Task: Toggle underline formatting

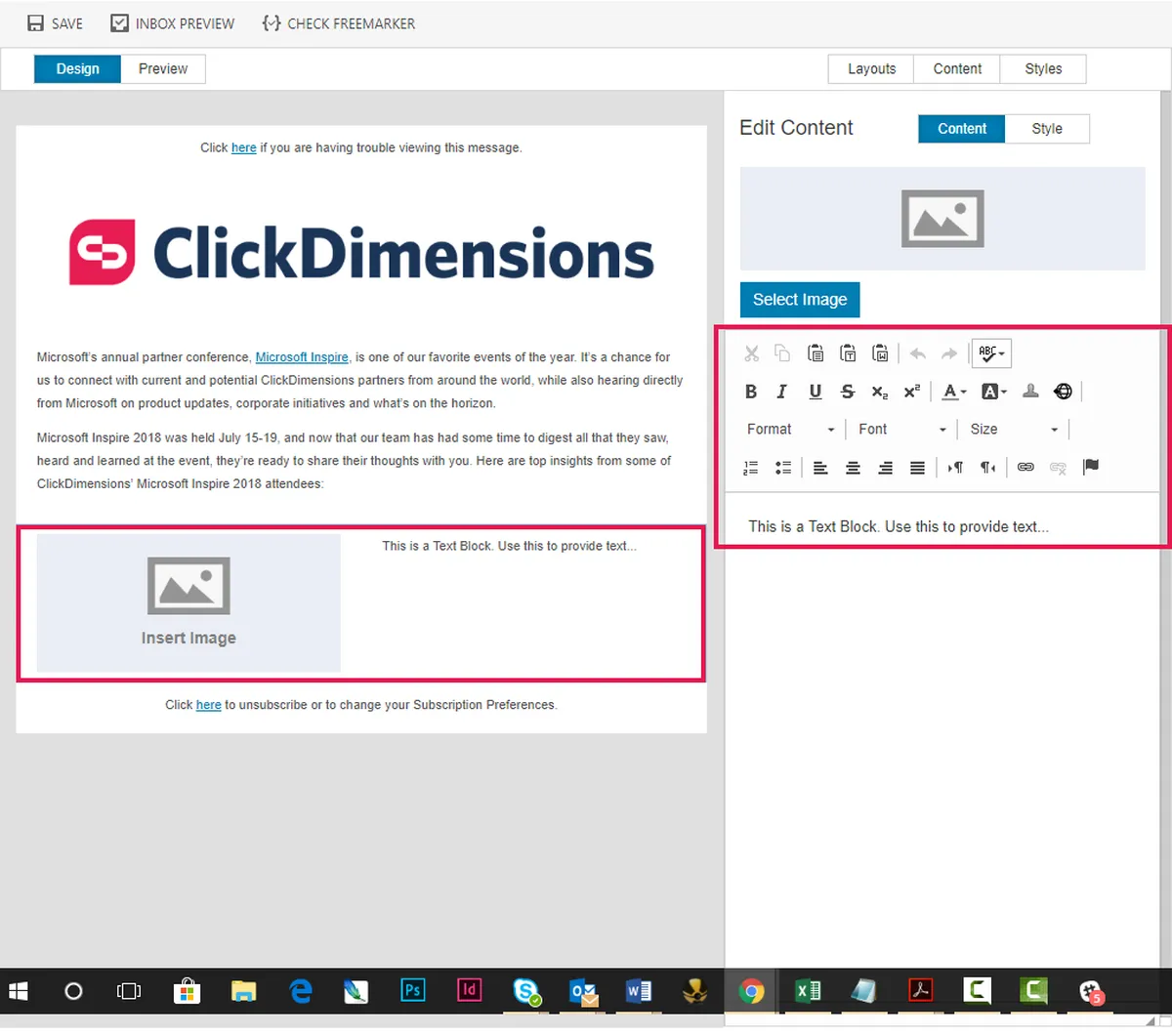Action: (816, 392)
